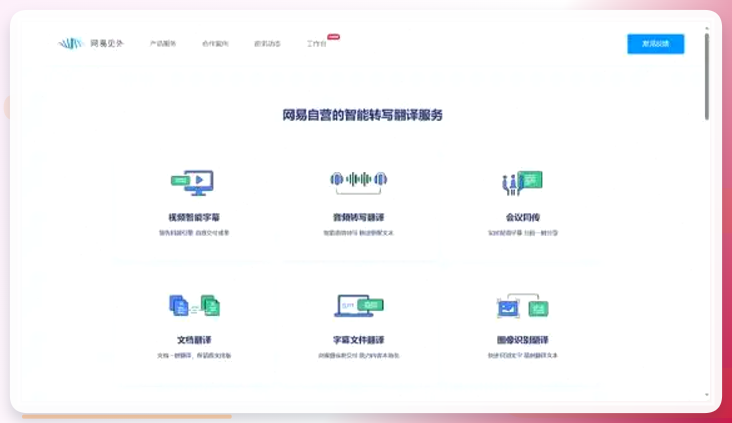The image size is (732, 423).
Task: Click the blue button in the header
Action: tap(655, 44)
